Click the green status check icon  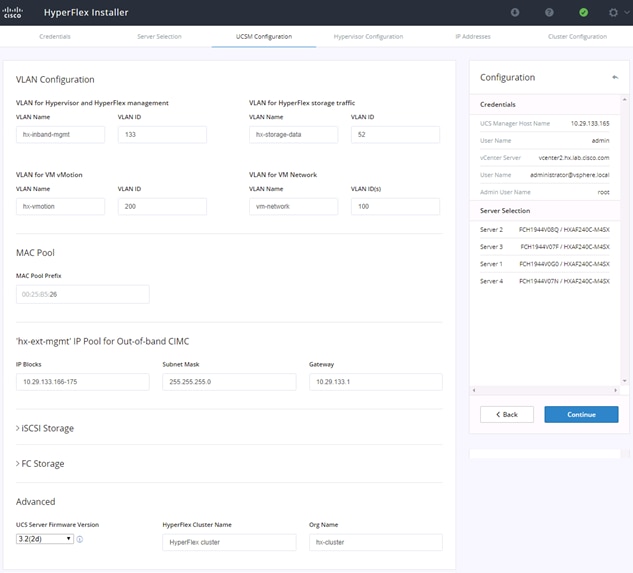(583, 13)
